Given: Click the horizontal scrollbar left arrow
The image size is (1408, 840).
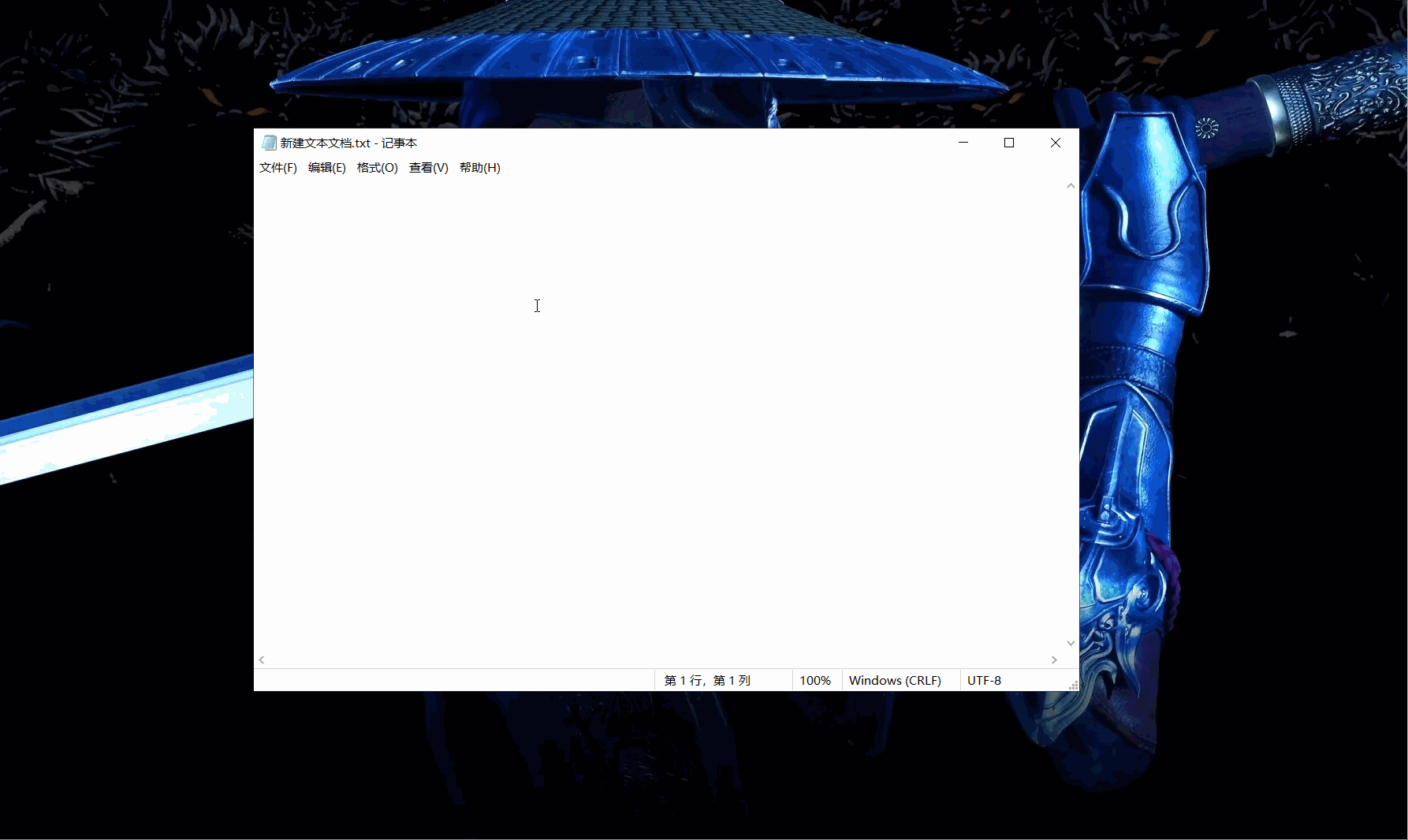Looking at the screenshot, I should [261, 660].
